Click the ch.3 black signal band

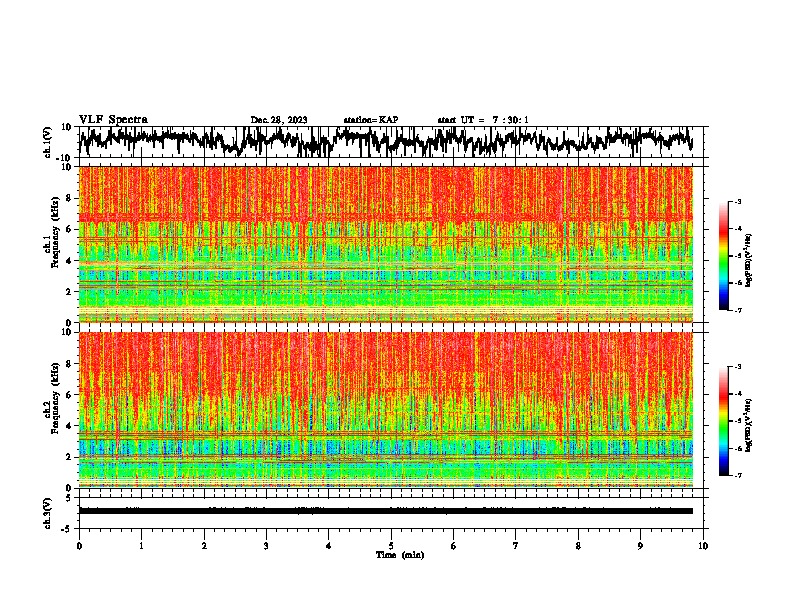point(386,511)
